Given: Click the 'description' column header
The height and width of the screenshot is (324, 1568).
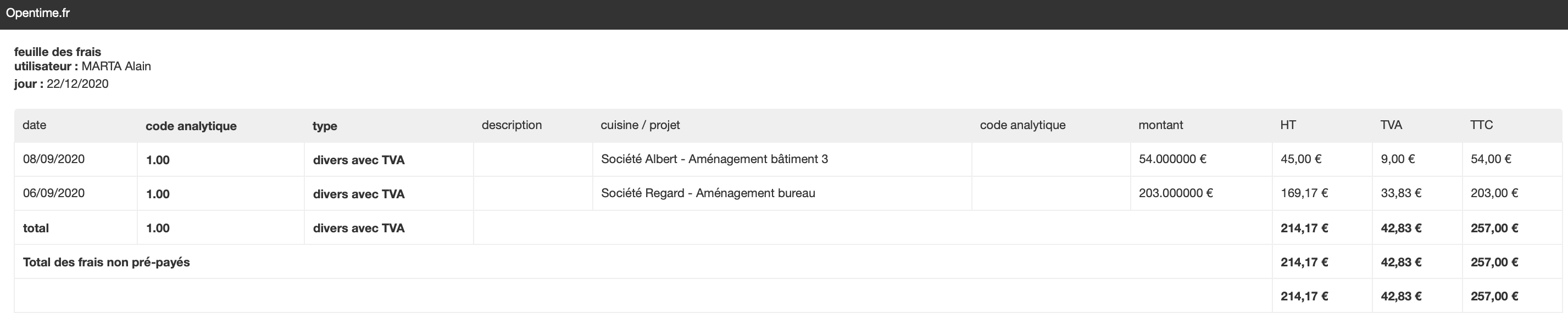Looking at the screenshot, I should (x=511, y=125).
